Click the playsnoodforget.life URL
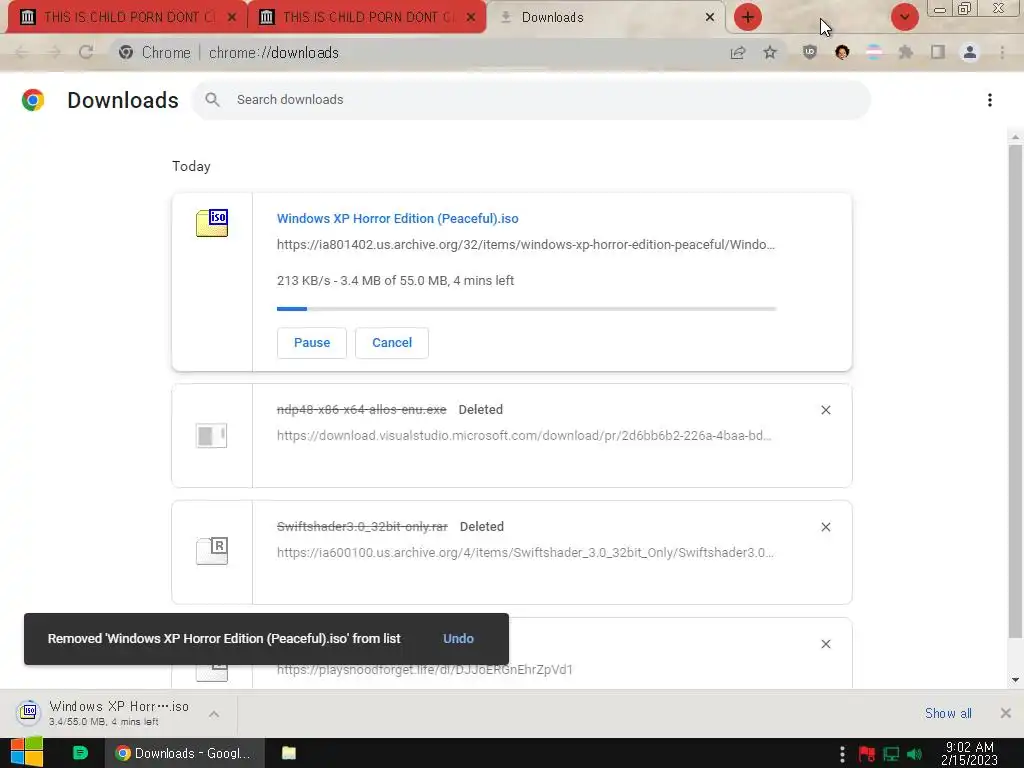The image size is (1024, 768). click(x=424, y=669)
